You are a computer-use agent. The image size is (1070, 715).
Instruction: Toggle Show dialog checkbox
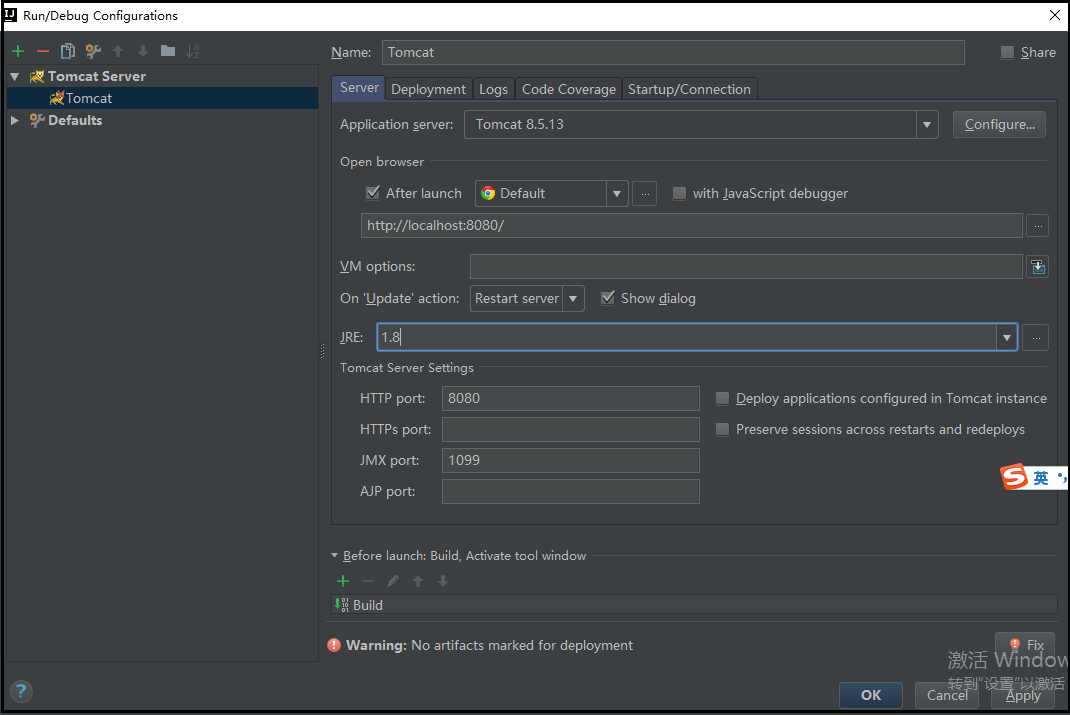(607, 298)
